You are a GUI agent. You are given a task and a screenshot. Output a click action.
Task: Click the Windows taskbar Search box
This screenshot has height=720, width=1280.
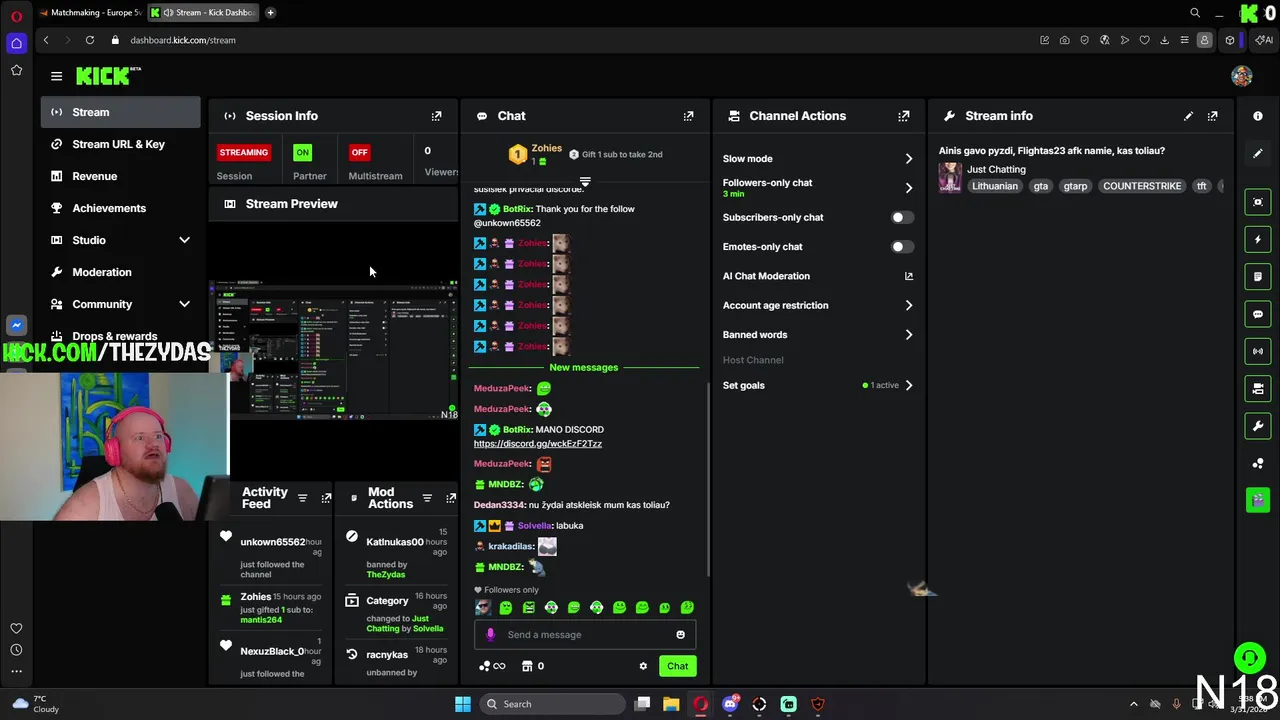pos(551,704)
